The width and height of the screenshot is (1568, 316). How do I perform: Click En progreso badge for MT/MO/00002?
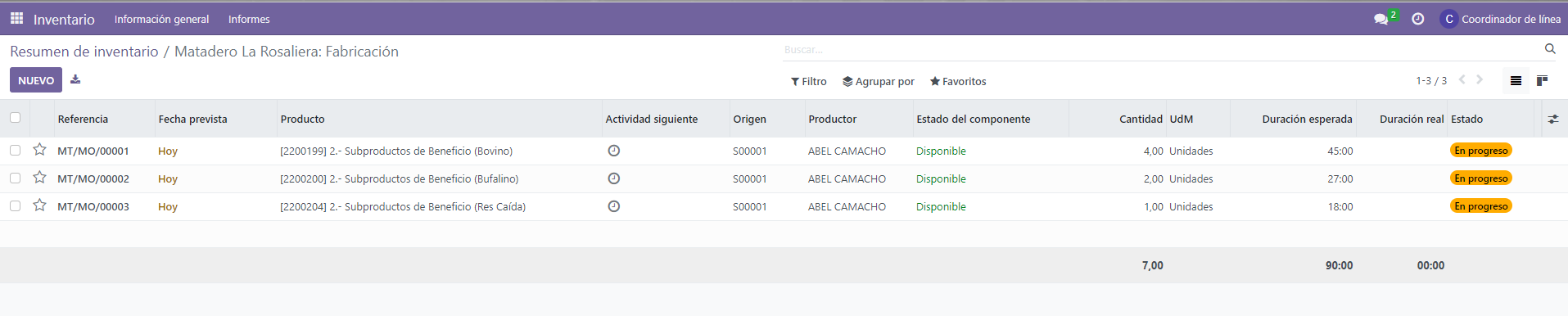click(x=1481, y=178)
